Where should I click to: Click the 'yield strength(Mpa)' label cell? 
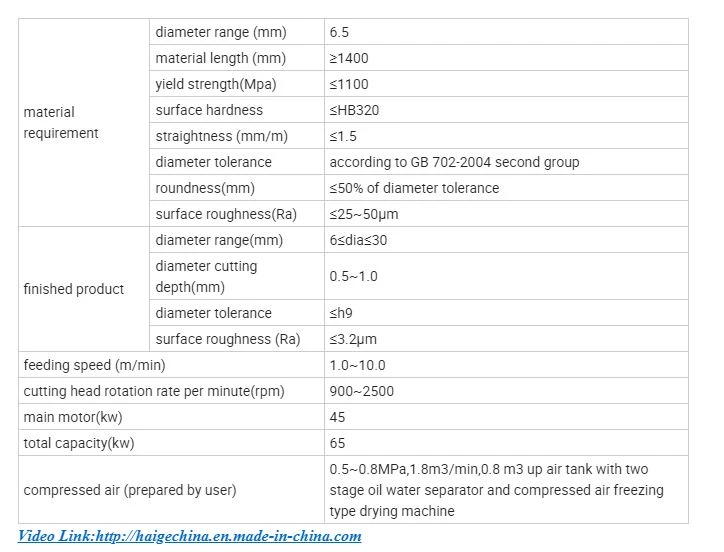(237, 84)
